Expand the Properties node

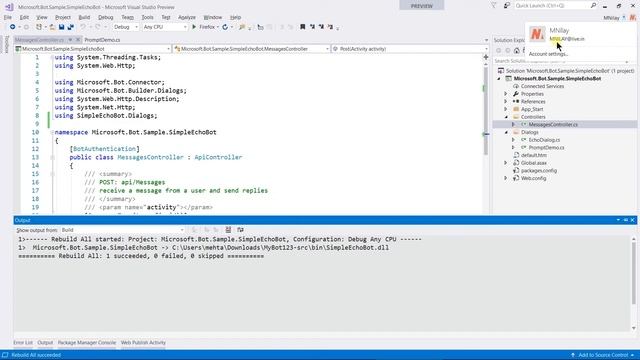click(x=506, y=94)
